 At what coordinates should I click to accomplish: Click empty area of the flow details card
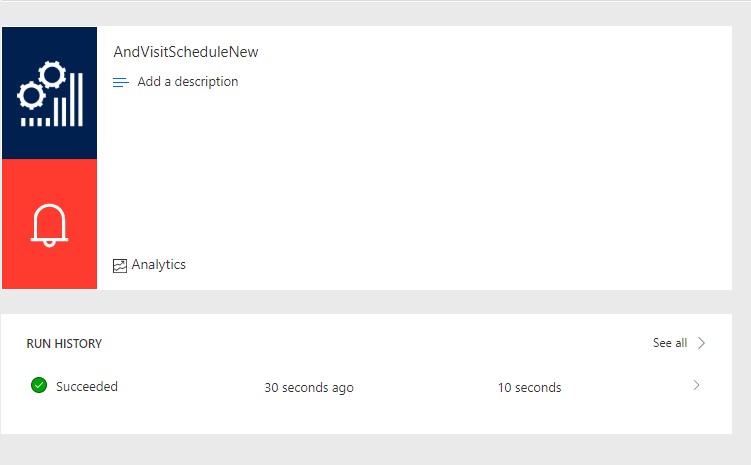450,170
